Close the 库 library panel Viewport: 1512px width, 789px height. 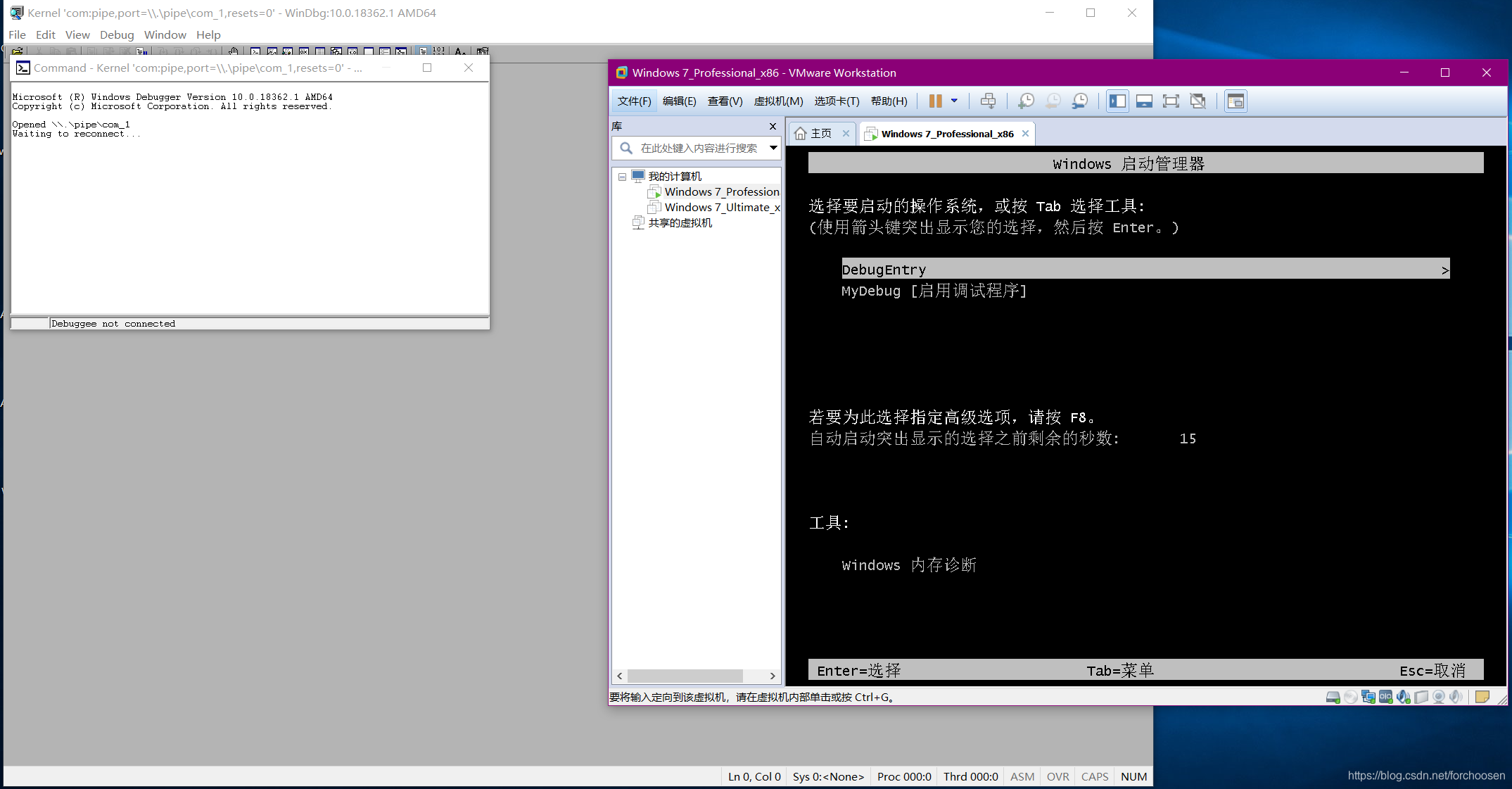773,126
